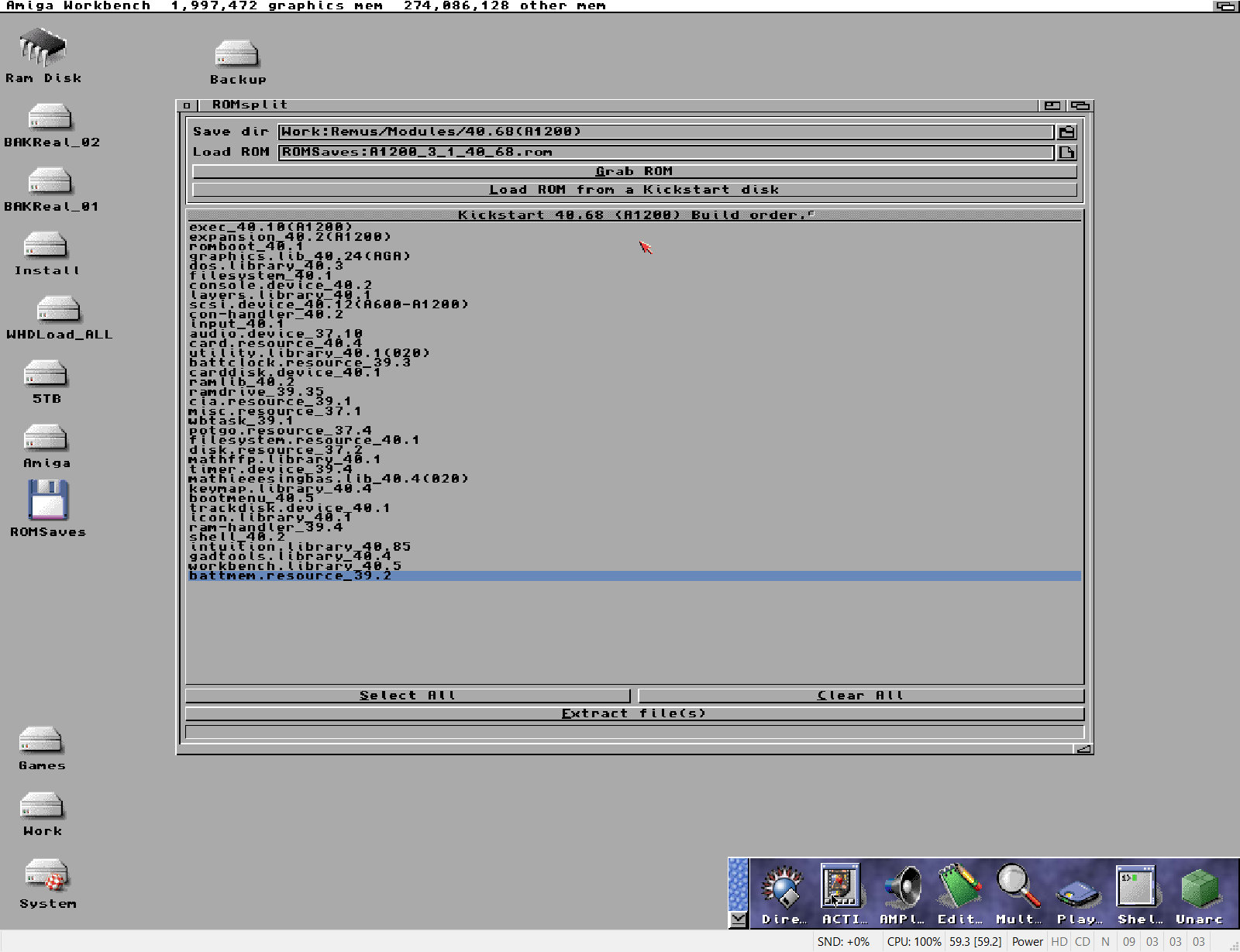This screenshot has width=1240, height=952.
Task: Click the ROMsplit window depth gadget
Action: [1080, 105]
